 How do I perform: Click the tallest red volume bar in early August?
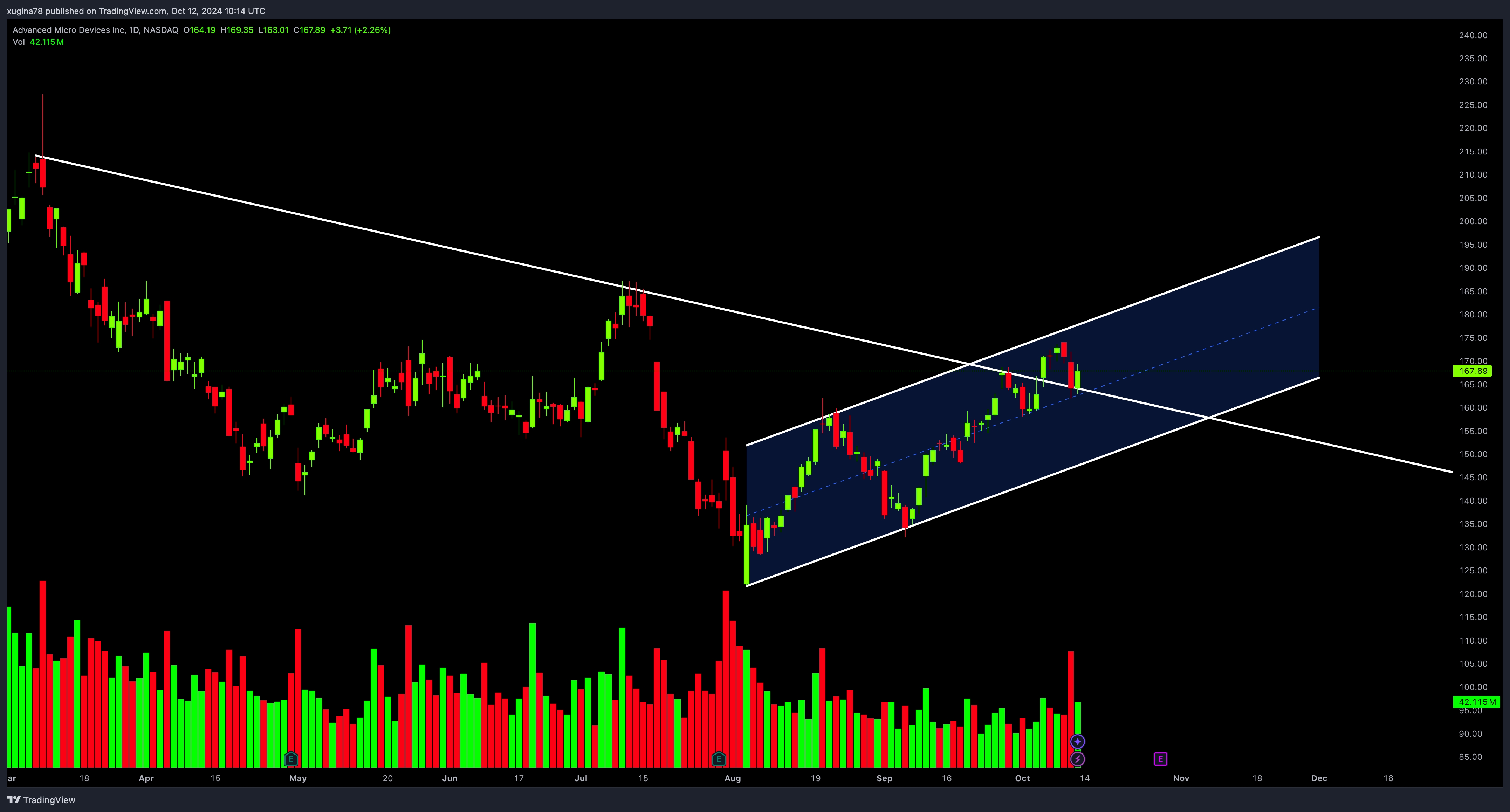[x=726, y=679]
